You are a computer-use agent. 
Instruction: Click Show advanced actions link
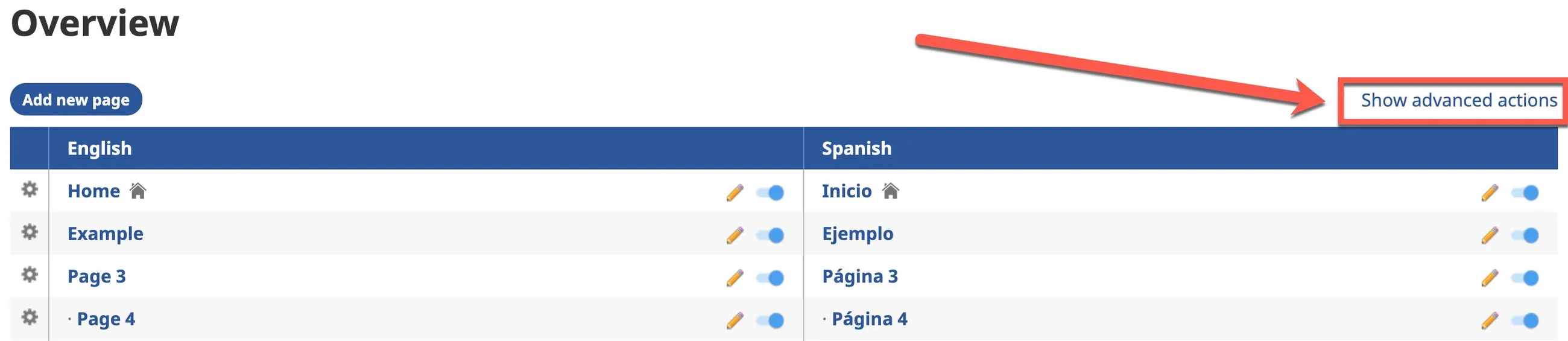[1458, 100]
